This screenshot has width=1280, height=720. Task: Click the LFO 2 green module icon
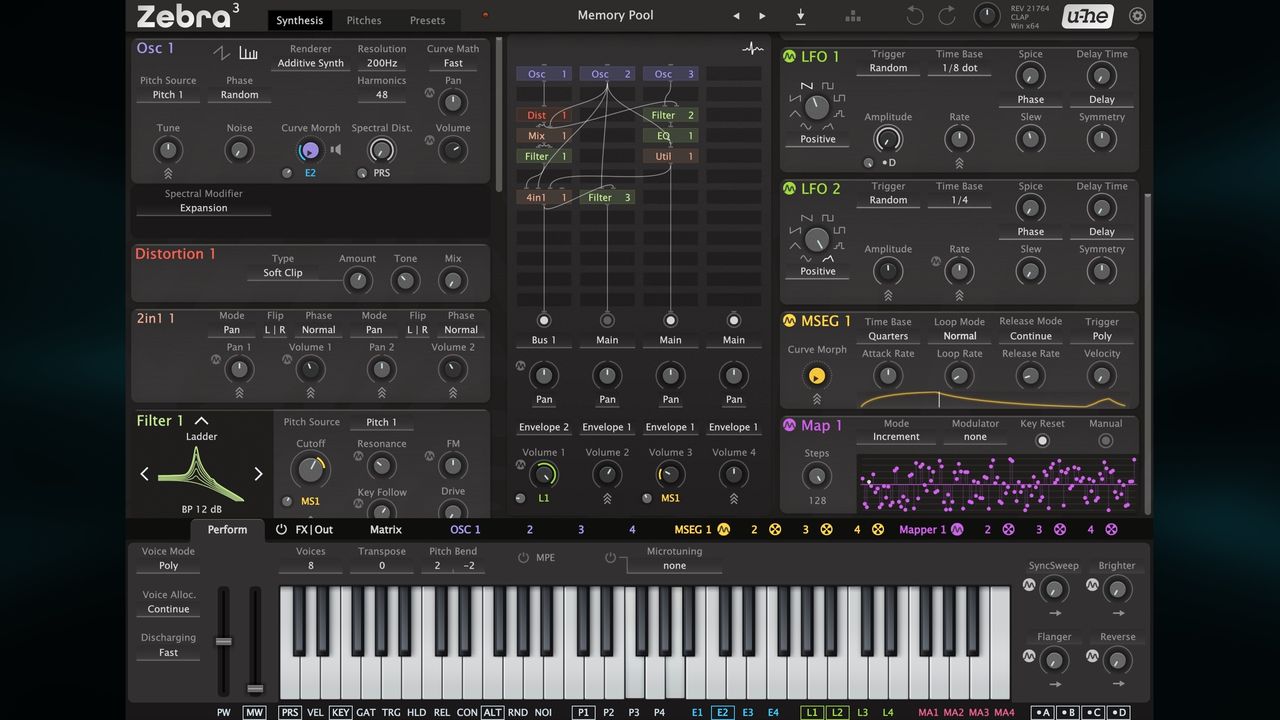789,189
